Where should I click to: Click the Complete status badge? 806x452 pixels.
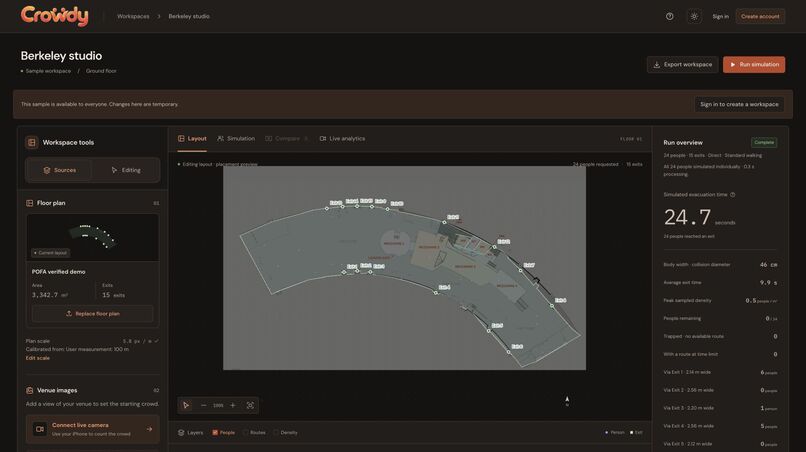(x=764, y=142)
